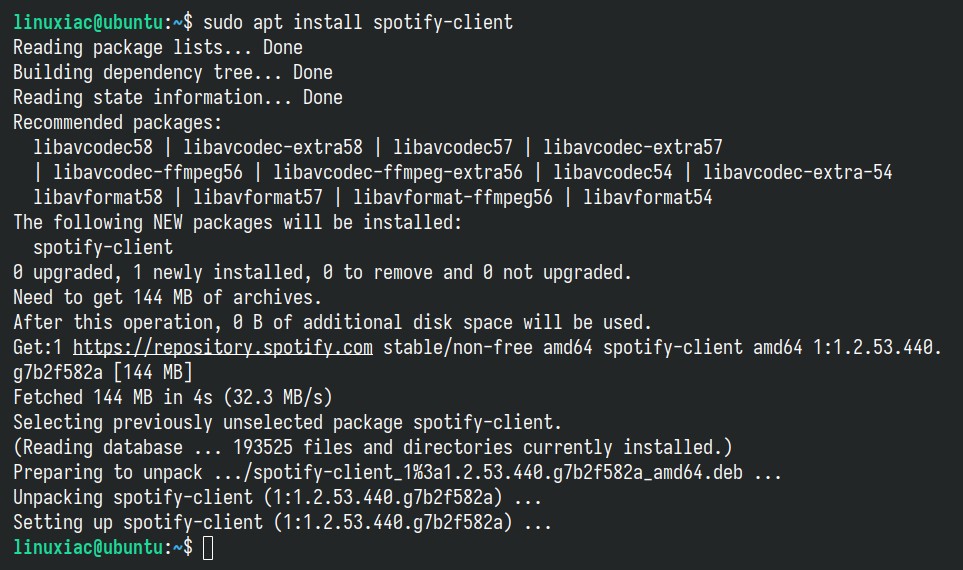Click the 'libavcodec58' package name
The height and width of the screenshot is (570, 963).
[x=93, y=147]
